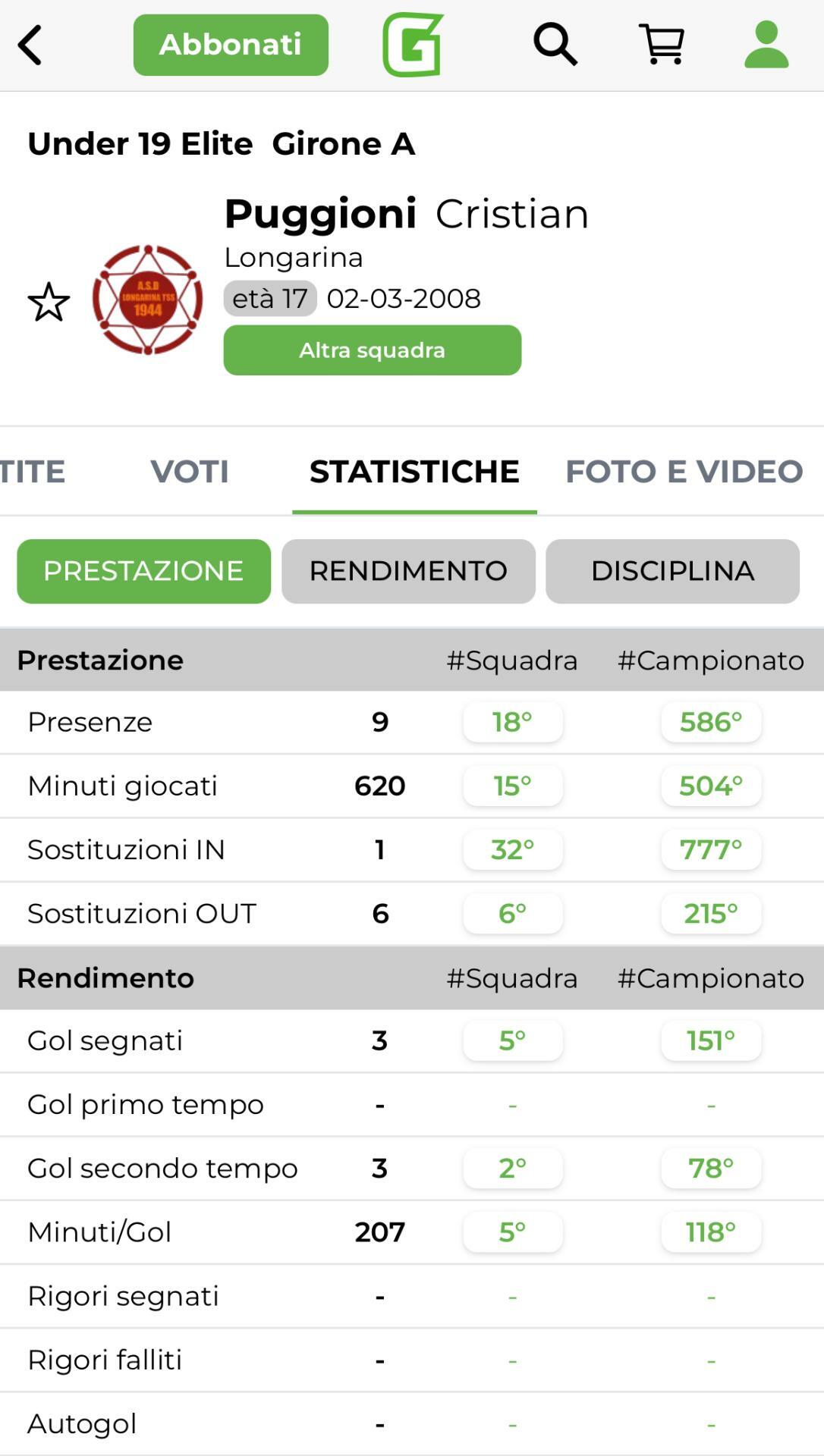
Task: Select the DISCIPLINA filter
Action: click(x=672, y=571)
